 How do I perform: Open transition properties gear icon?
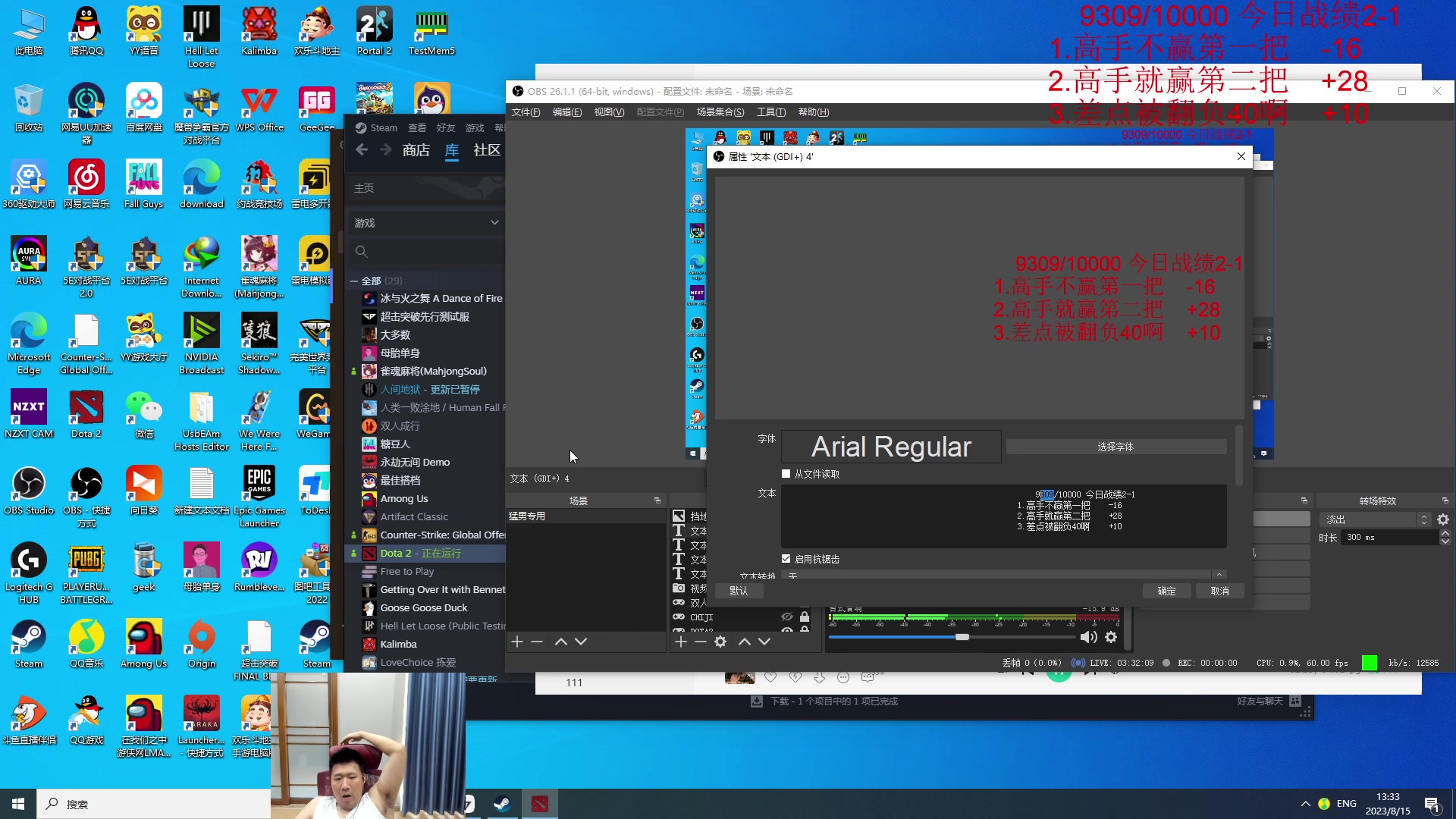1443,519
